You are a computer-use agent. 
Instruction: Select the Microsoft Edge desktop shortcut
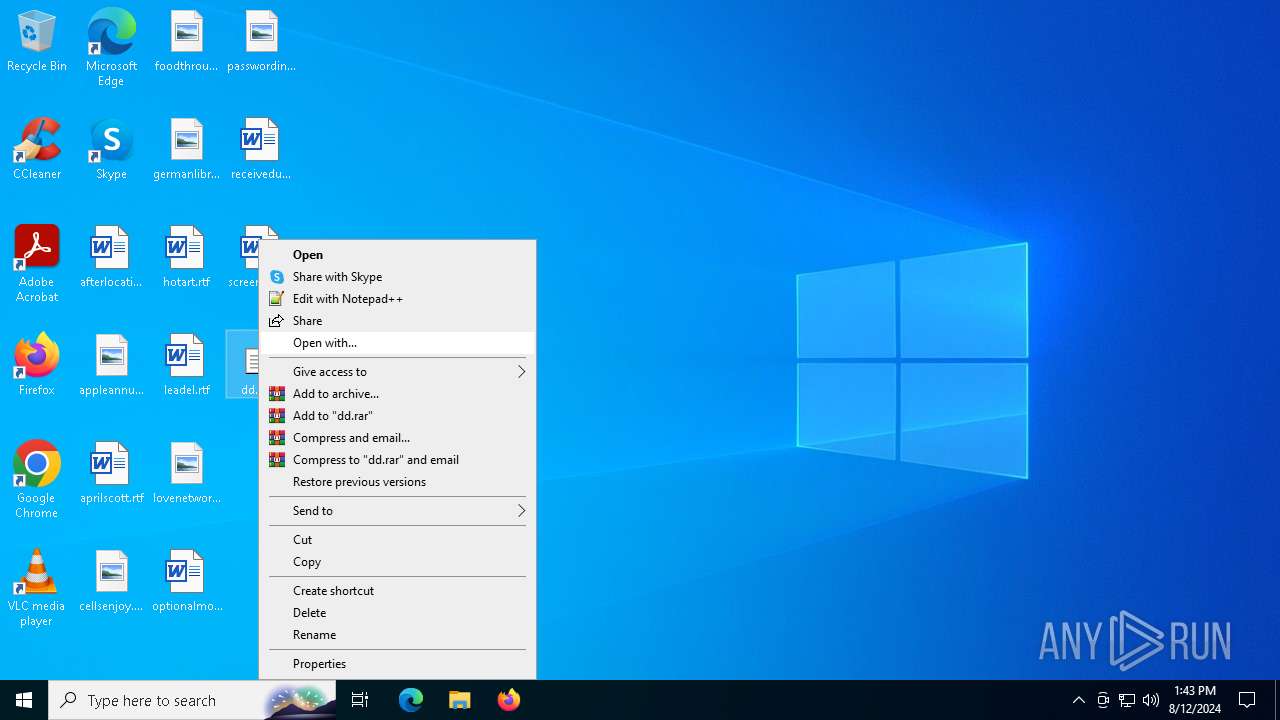tap(111, 48)
